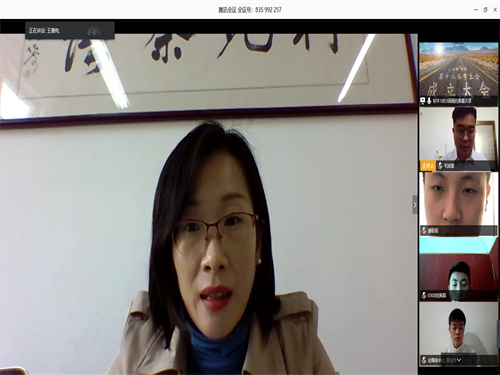Click muted mic icon on the bottom participant tile
This screenshot has height=375, width=500.
pyautogui.click(x=424, y=360)
